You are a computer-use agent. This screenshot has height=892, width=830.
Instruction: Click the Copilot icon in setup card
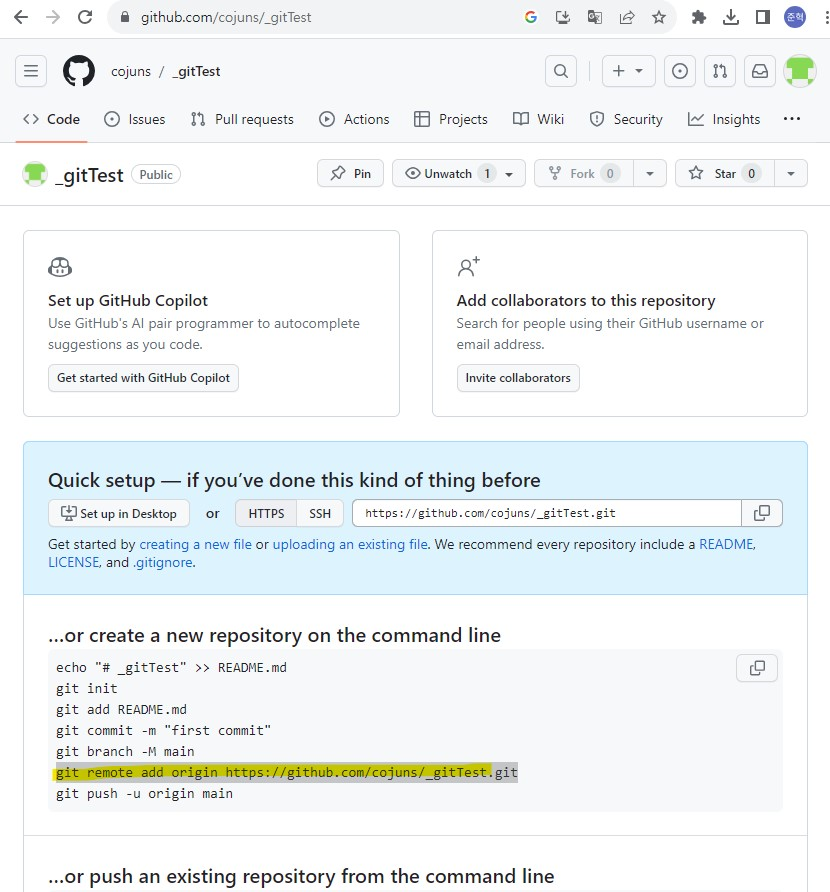(x=60, y=267)
